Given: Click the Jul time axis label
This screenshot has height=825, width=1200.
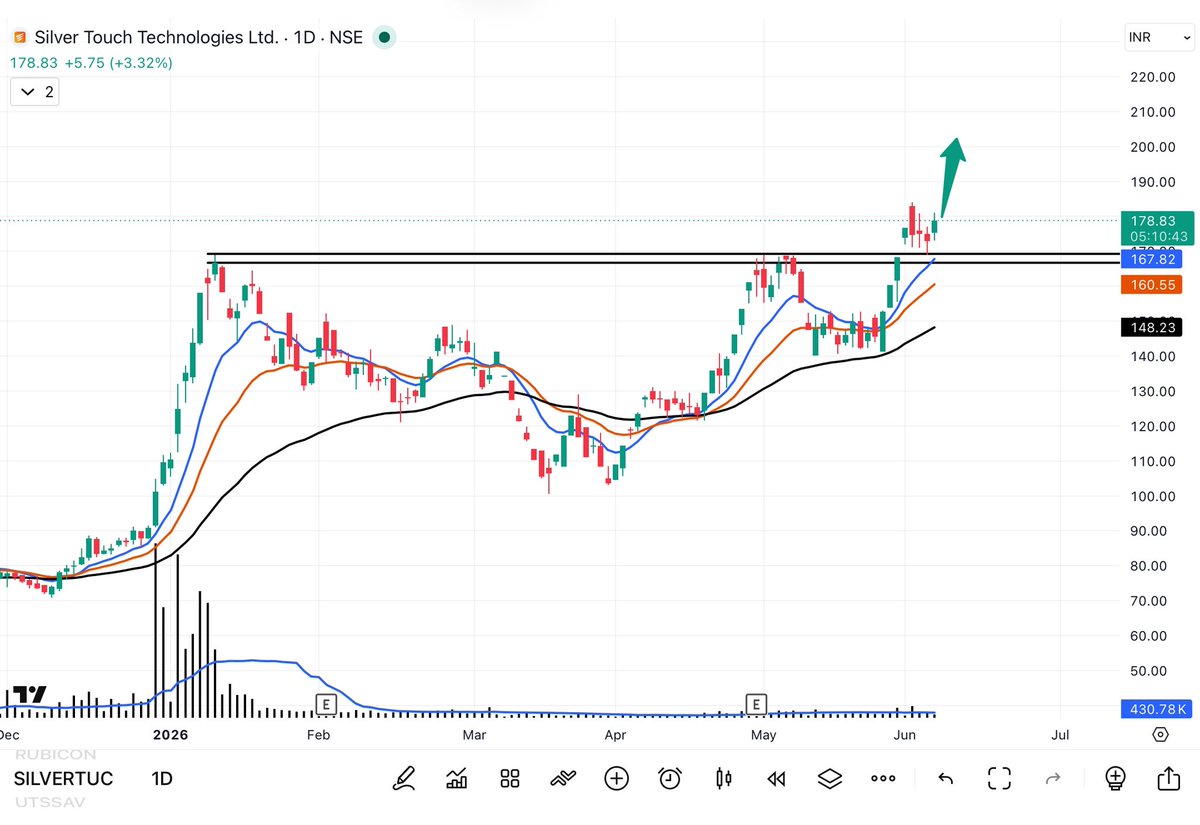Looking at the screenshot, I should [1060, 735].
